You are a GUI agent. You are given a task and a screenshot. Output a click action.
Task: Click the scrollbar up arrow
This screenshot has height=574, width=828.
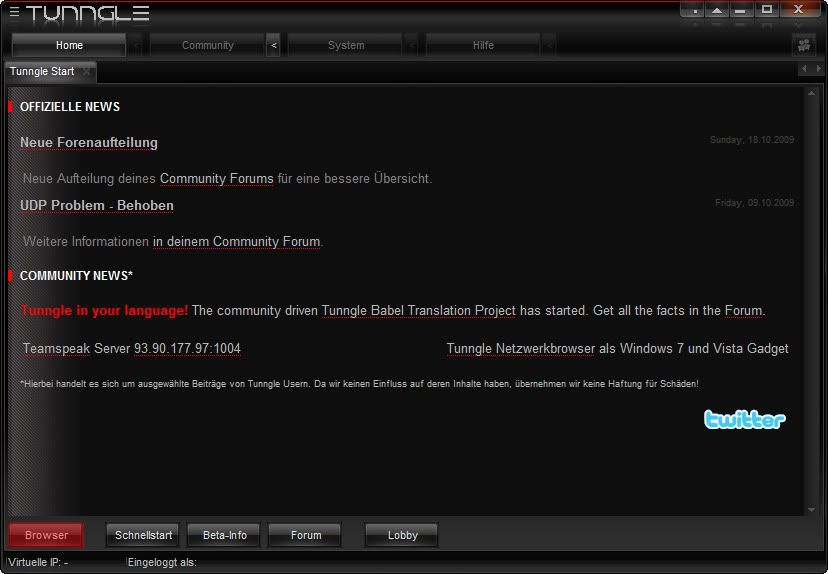click(812, 93)
